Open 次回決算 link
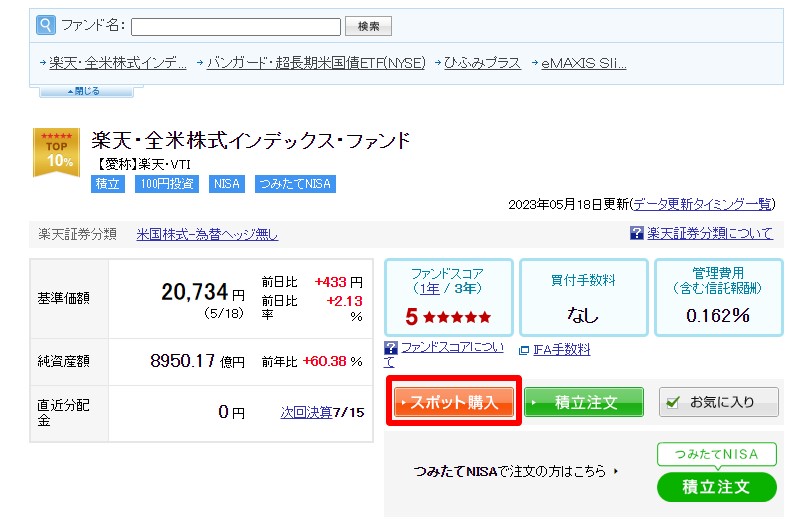This screenshot has height=526, width=795. (306, 412)
